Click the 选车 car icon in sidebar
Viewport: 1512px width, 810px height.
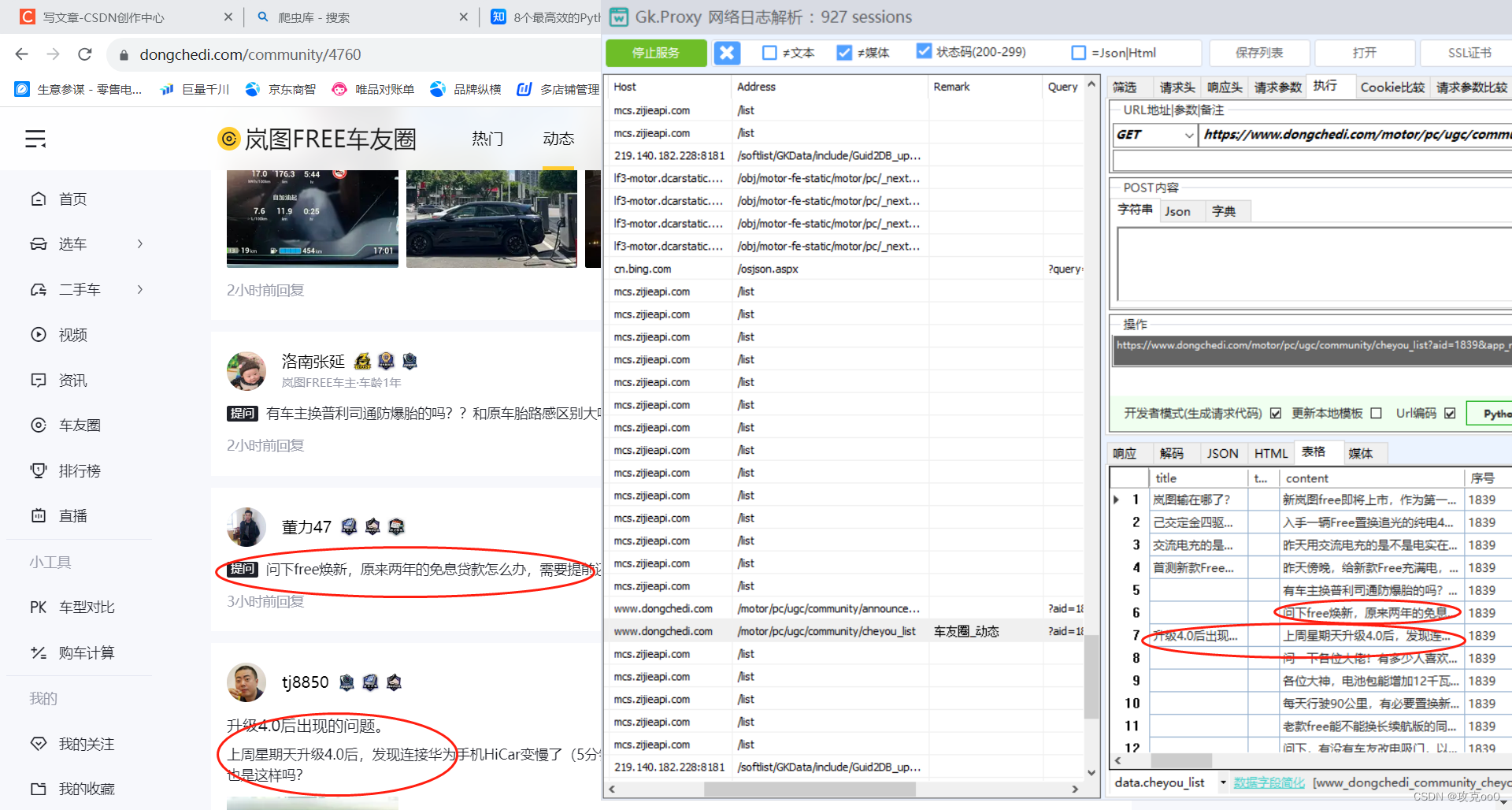point(38,244)
